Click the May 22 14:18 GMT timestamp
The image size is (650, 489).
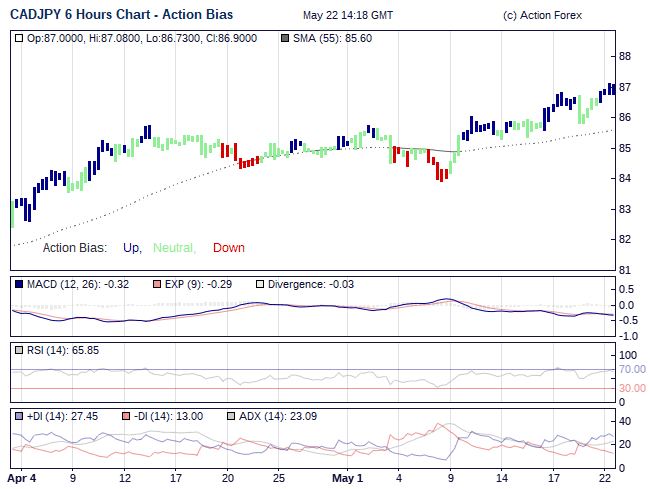pos(348,16)
